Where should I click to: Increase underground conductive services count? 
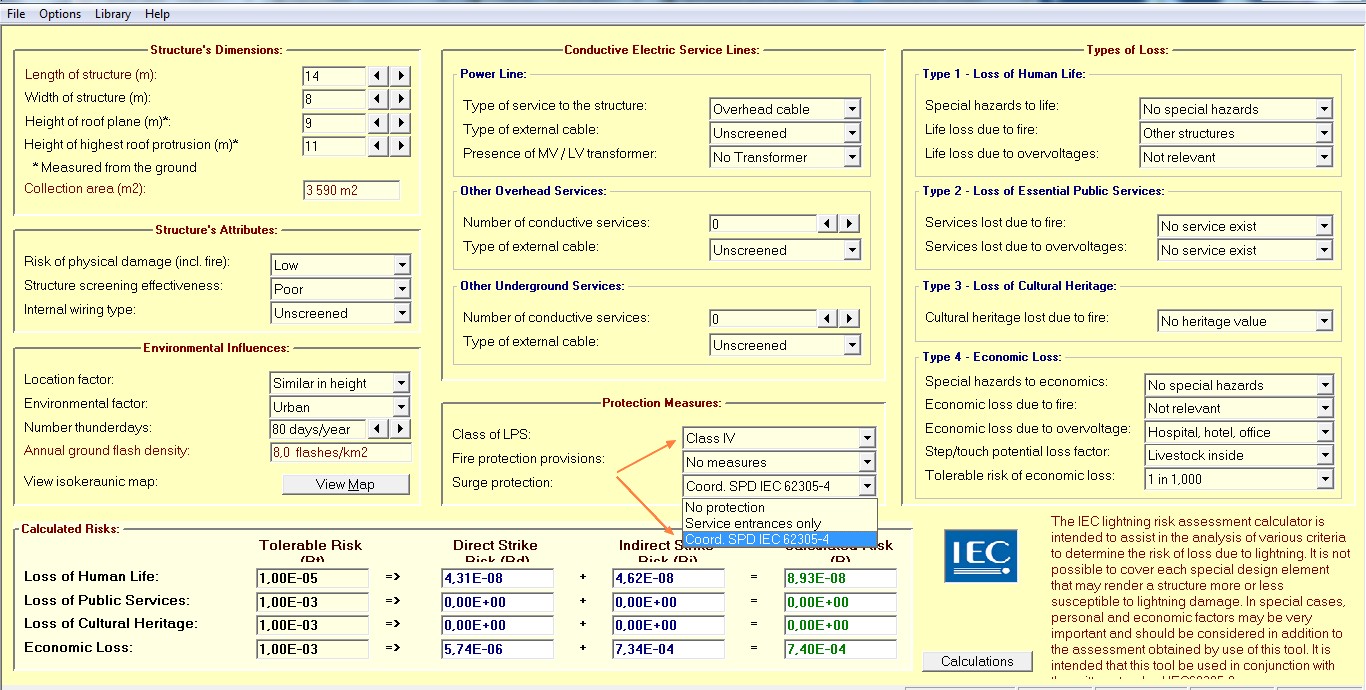click(849, 319)
